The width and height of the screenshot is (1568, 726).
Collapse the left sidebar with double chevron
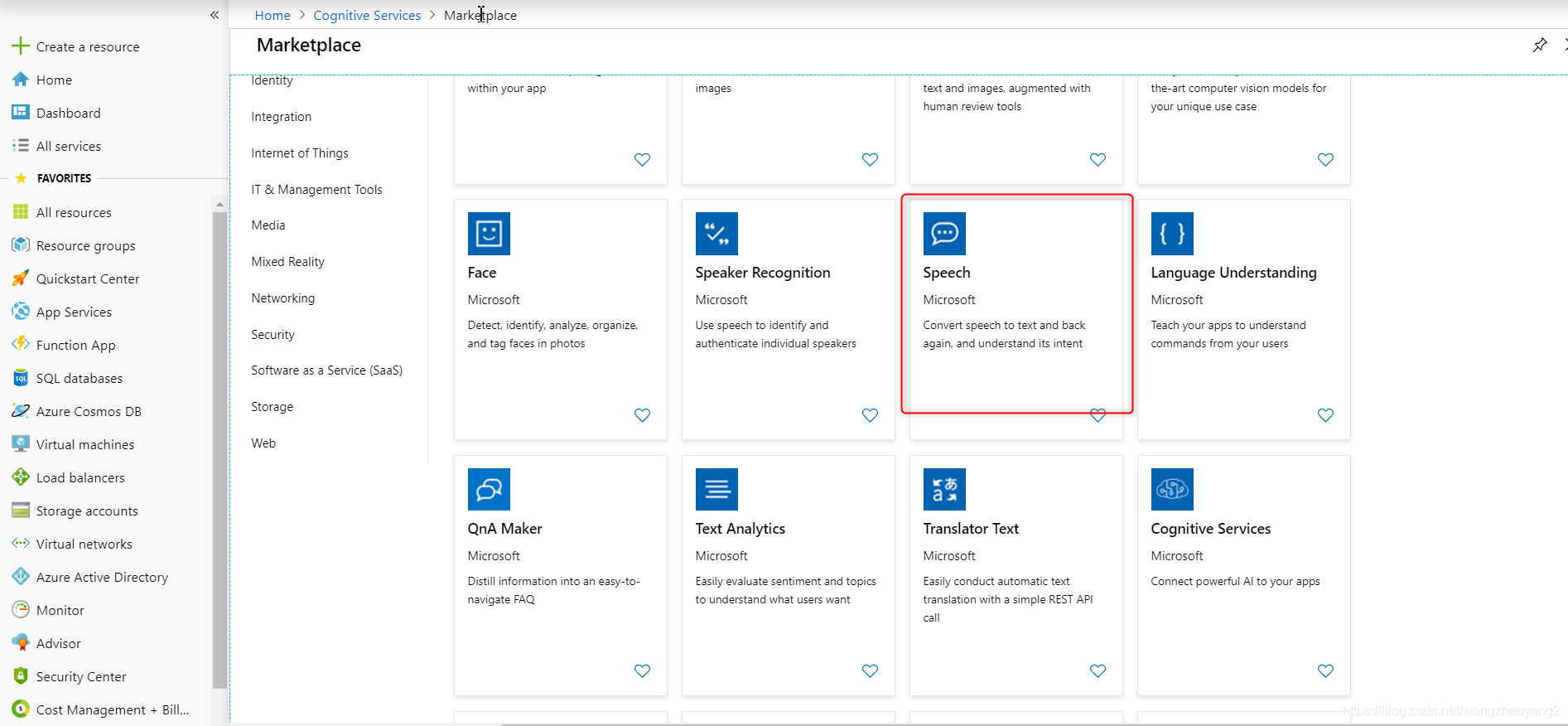[215, 15]
